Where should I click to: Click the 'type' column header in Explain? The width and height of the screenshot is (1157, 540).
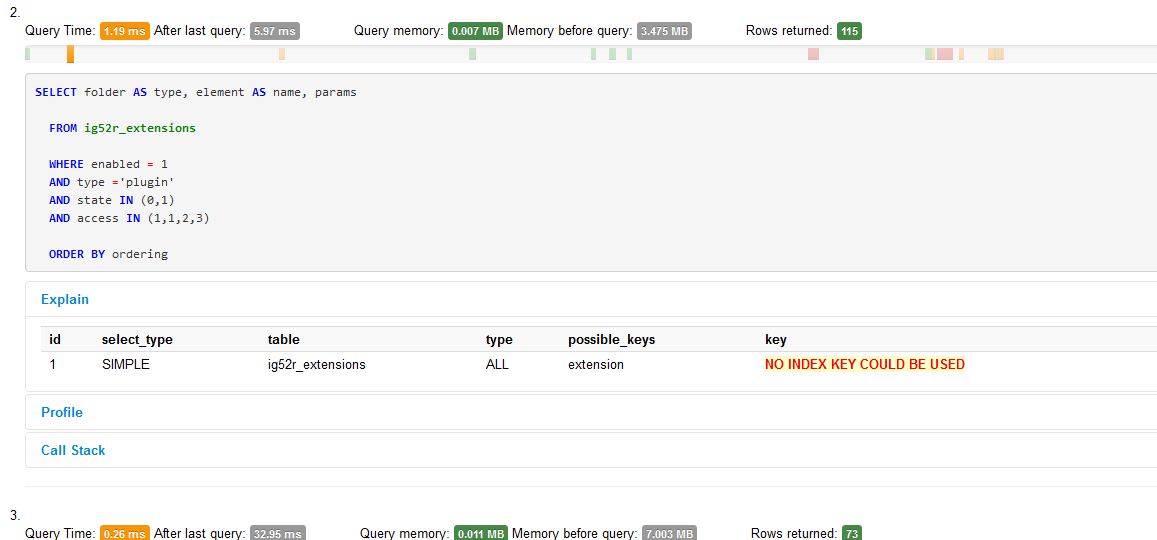click(499, 340)
